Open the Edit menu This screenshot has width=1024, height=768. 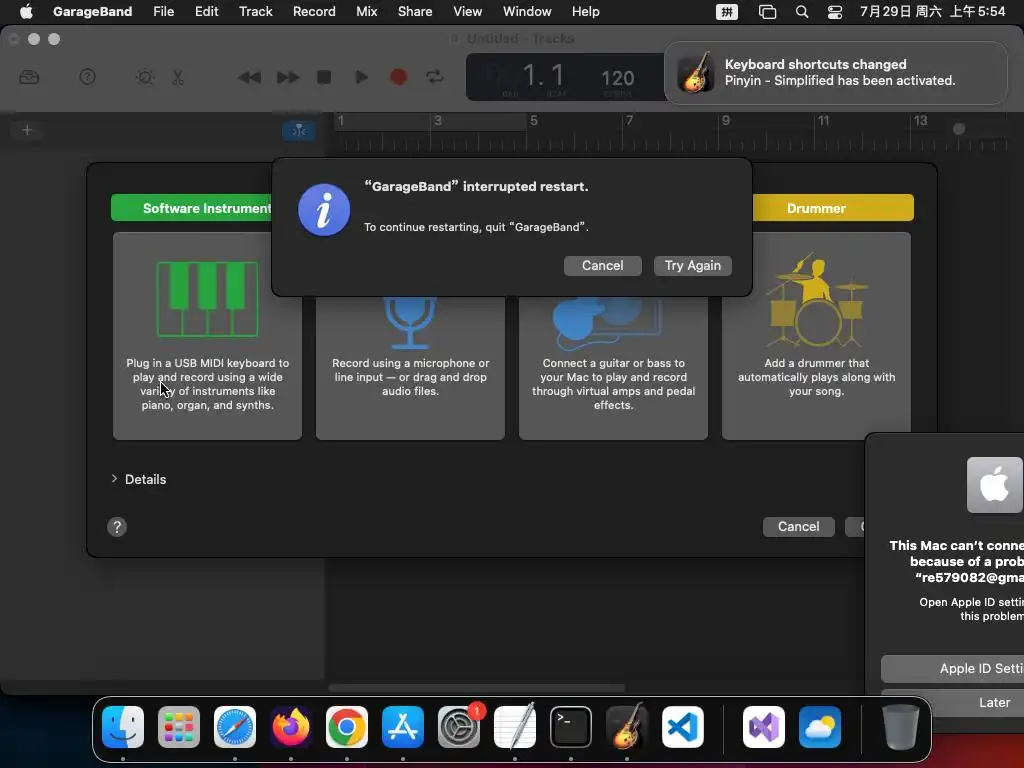click(x=206, y=11)
